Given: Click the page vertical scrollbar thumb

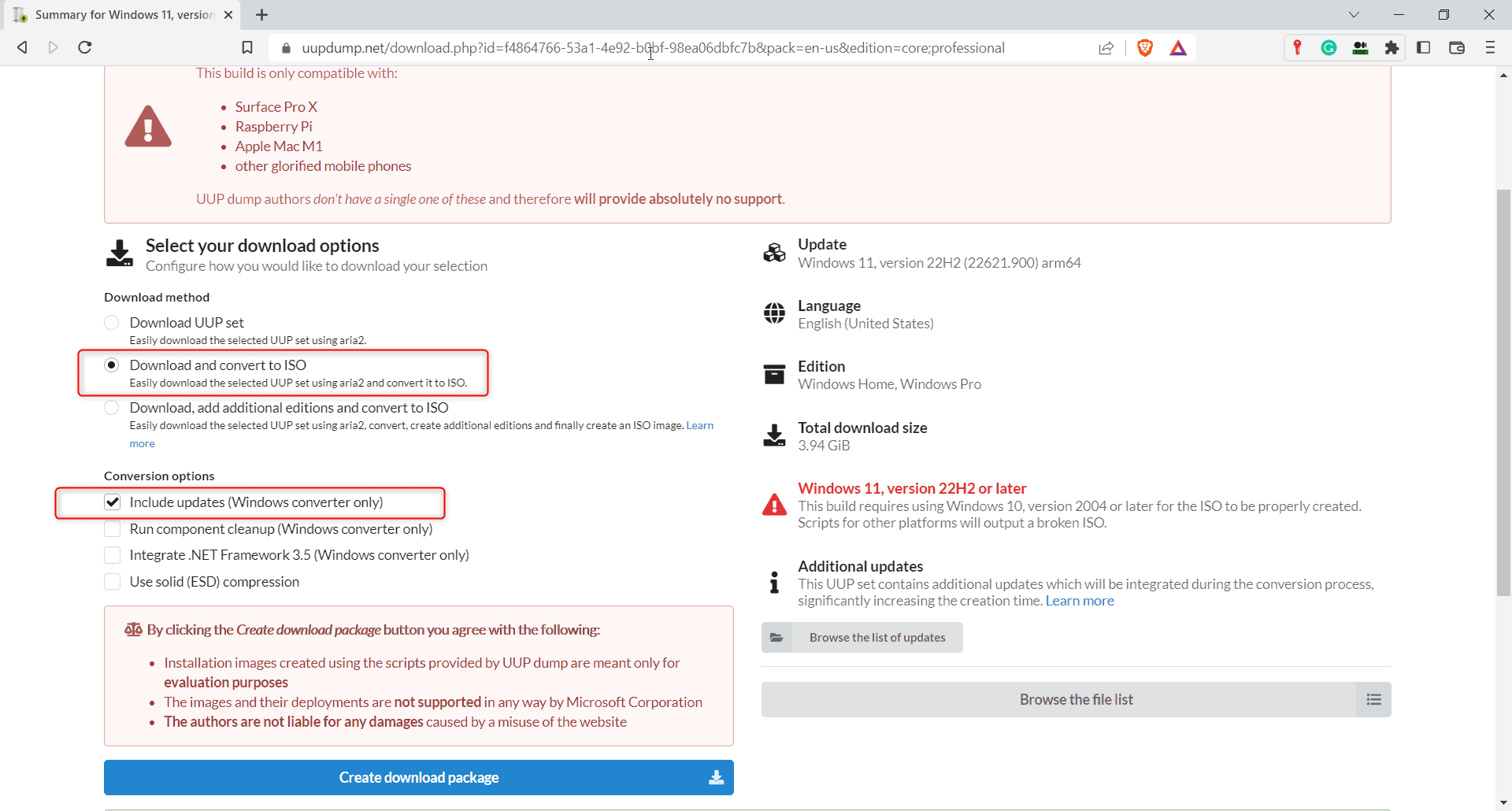Looking at the screenshot, I should [1503, 393].
